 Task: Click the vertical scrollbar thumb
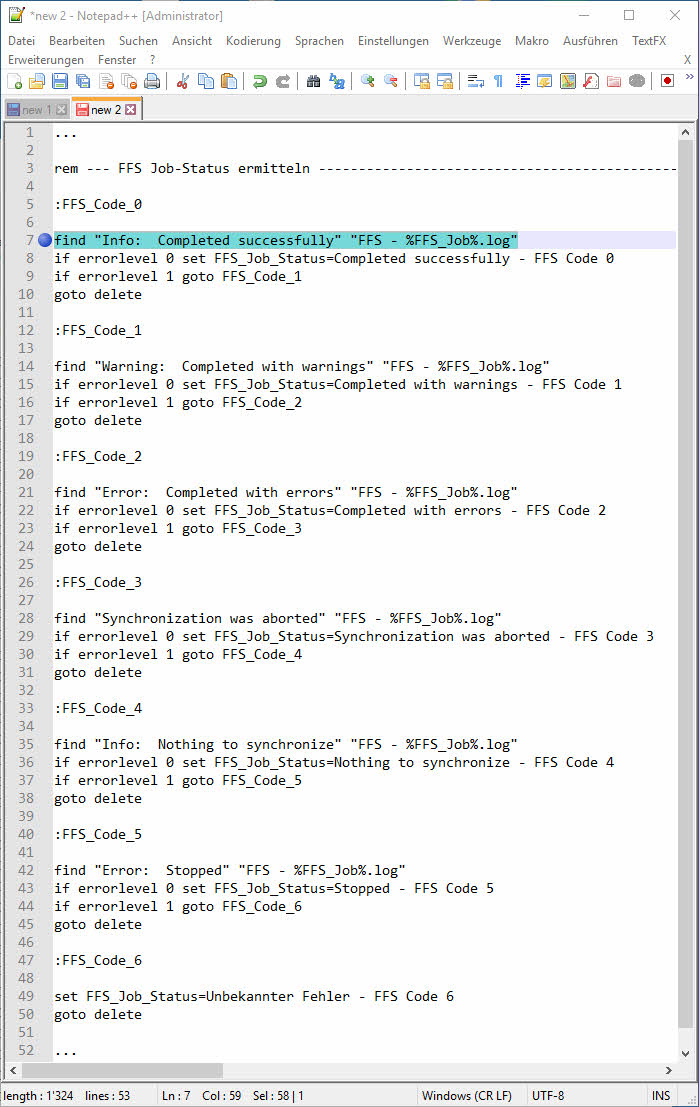pos(685,585)
